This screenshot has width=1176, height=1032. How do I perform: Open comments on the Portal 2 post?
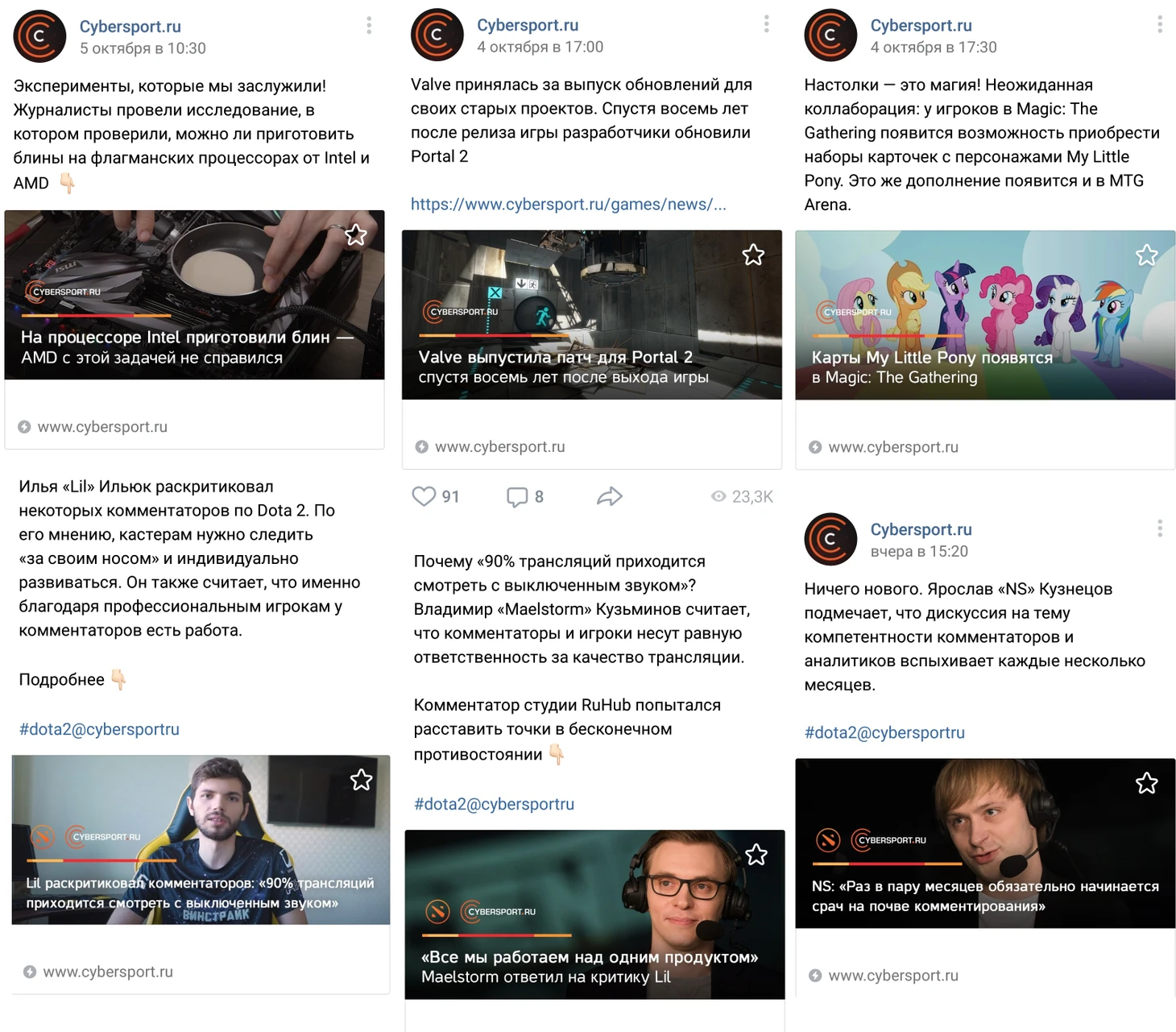click(x=517, y=497)
